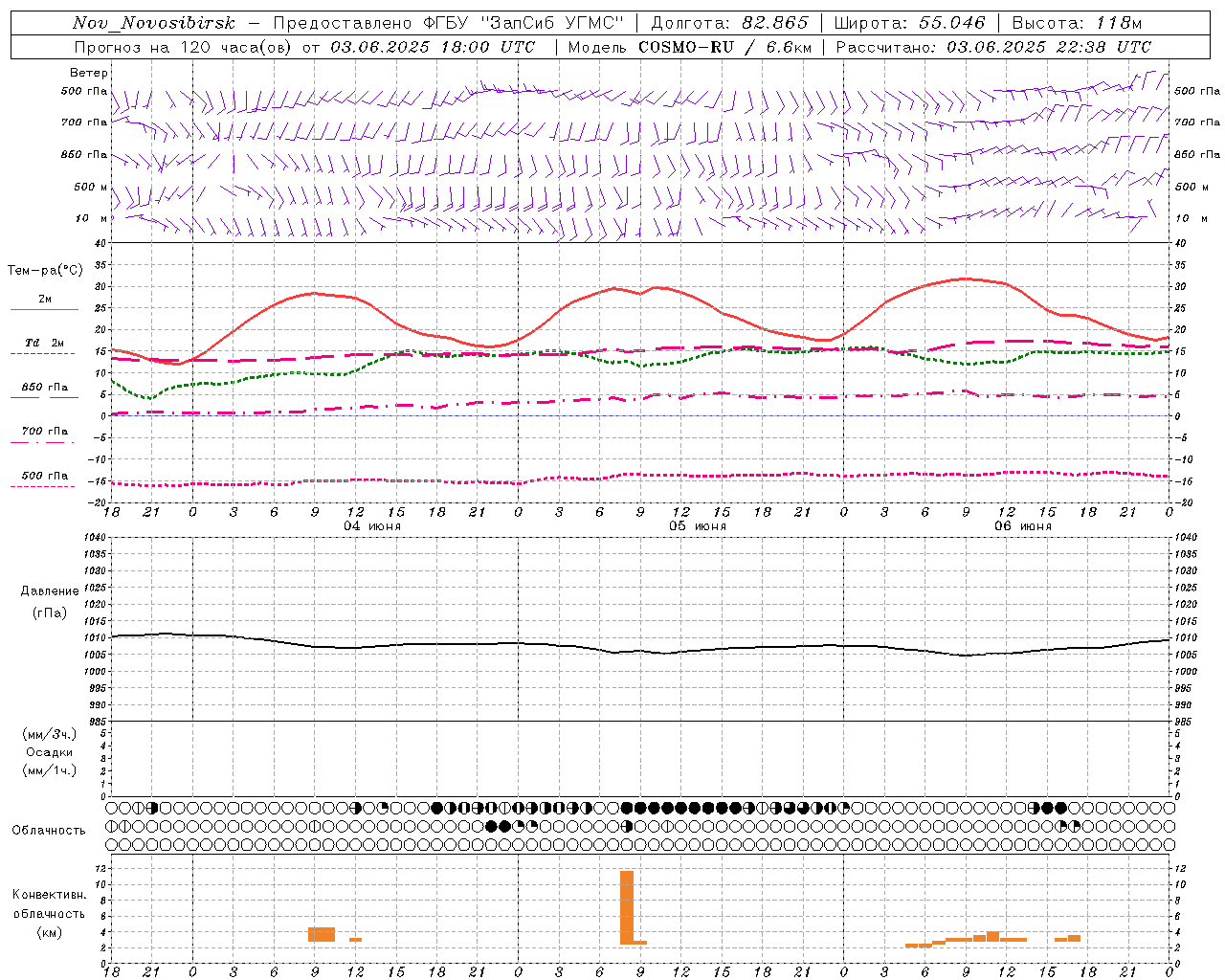Viewport: 1225px width, 980px height.
Task: Click the Тем-ра(°C) temperature panel label
Action: click(x=45, y=271)
